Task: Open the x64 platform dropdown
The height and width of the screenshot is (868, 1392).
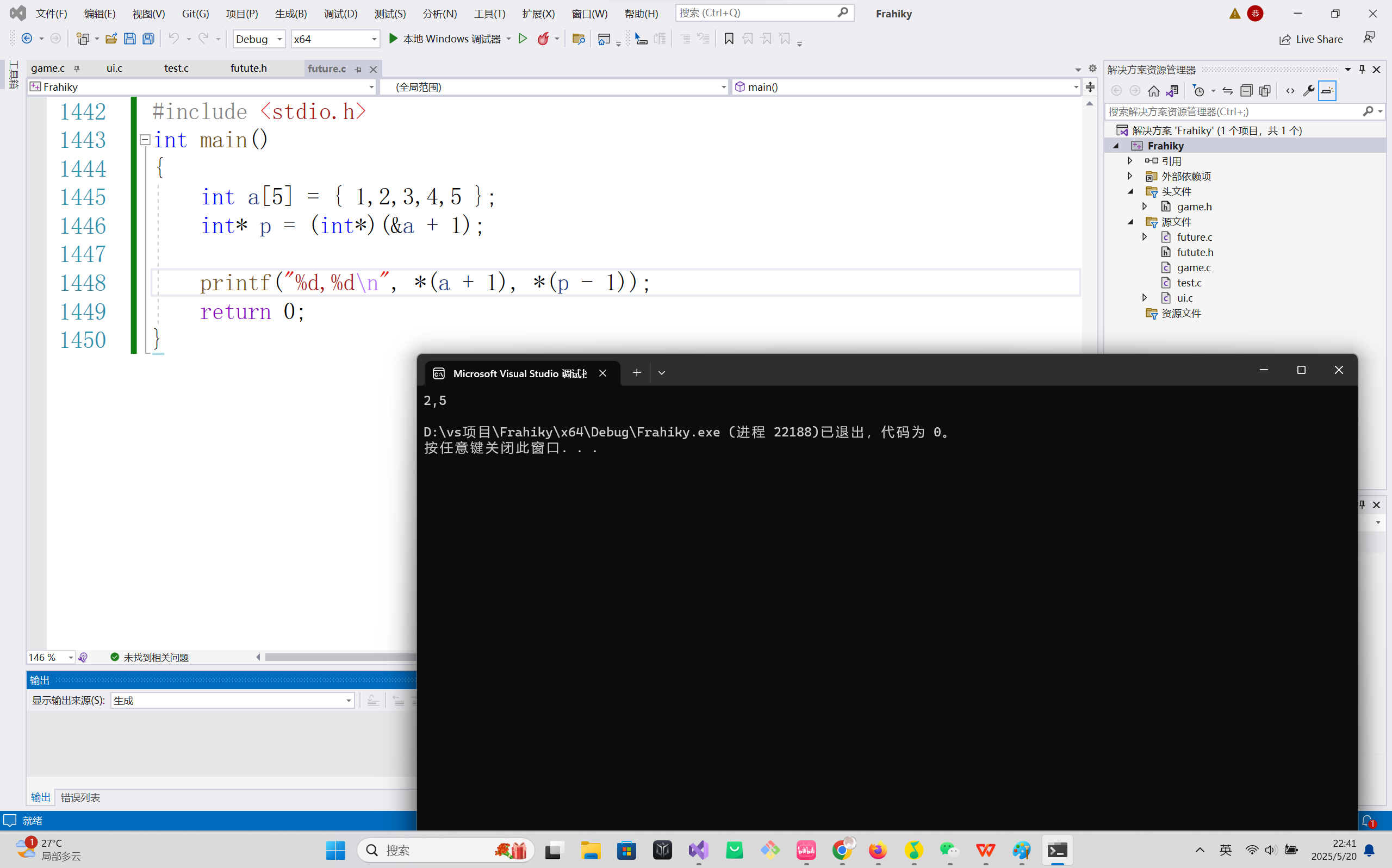Action: click(374, 39)
